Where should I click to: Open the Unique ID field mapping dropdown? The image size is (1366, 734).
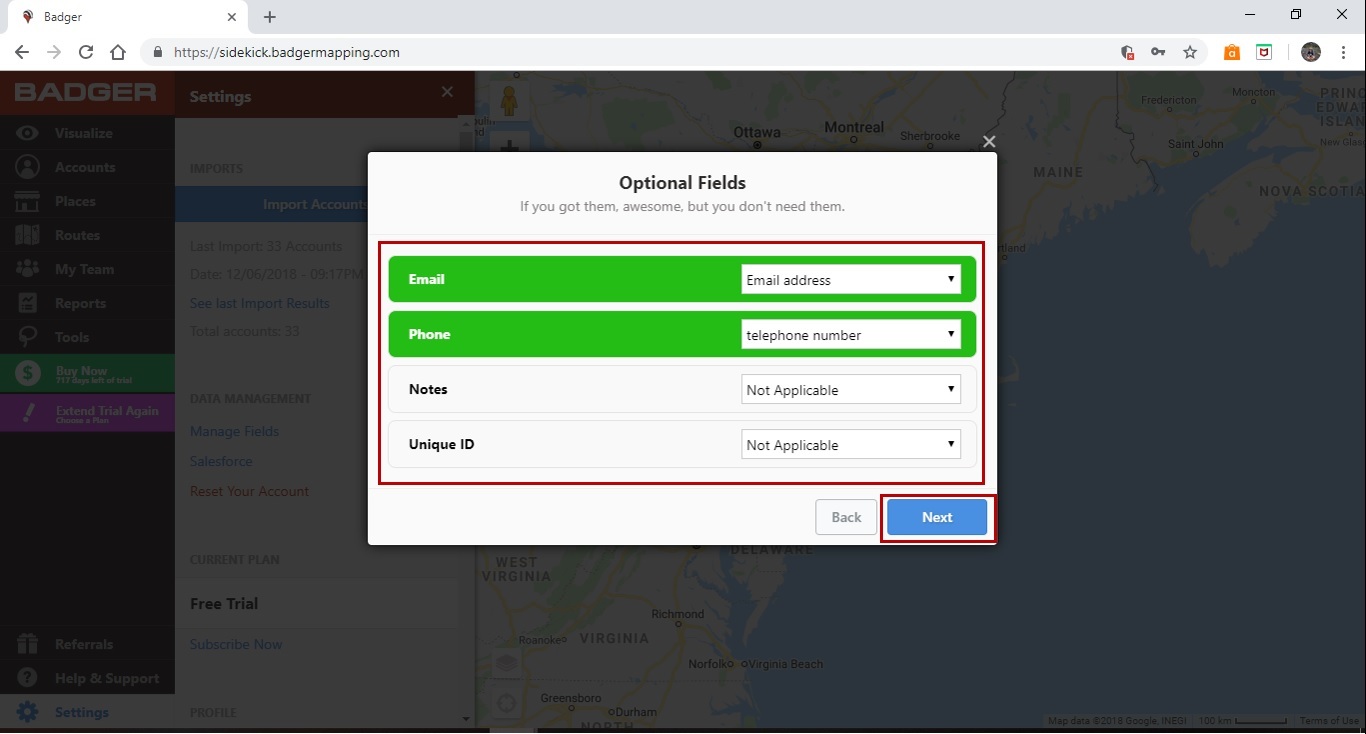click(x=851, y=445)
